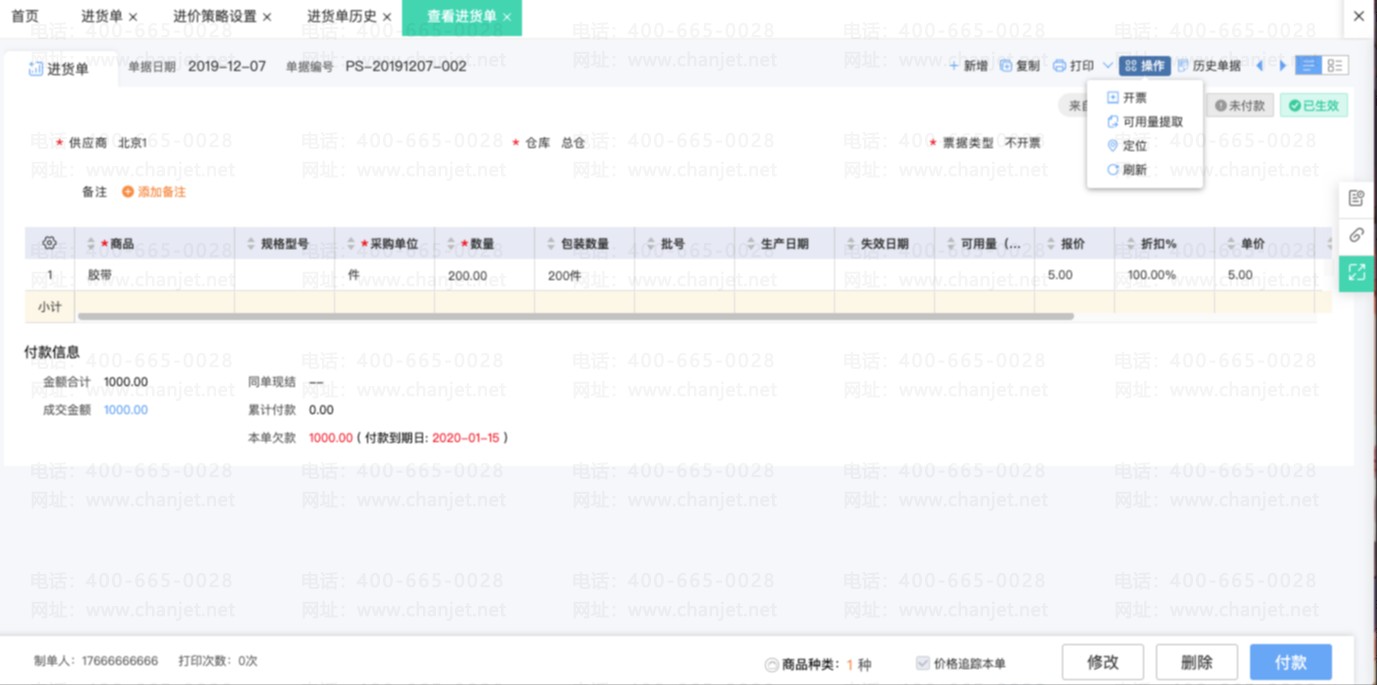
Task: Click sort icon on 数量 column
Action: (x=451, y=244)
